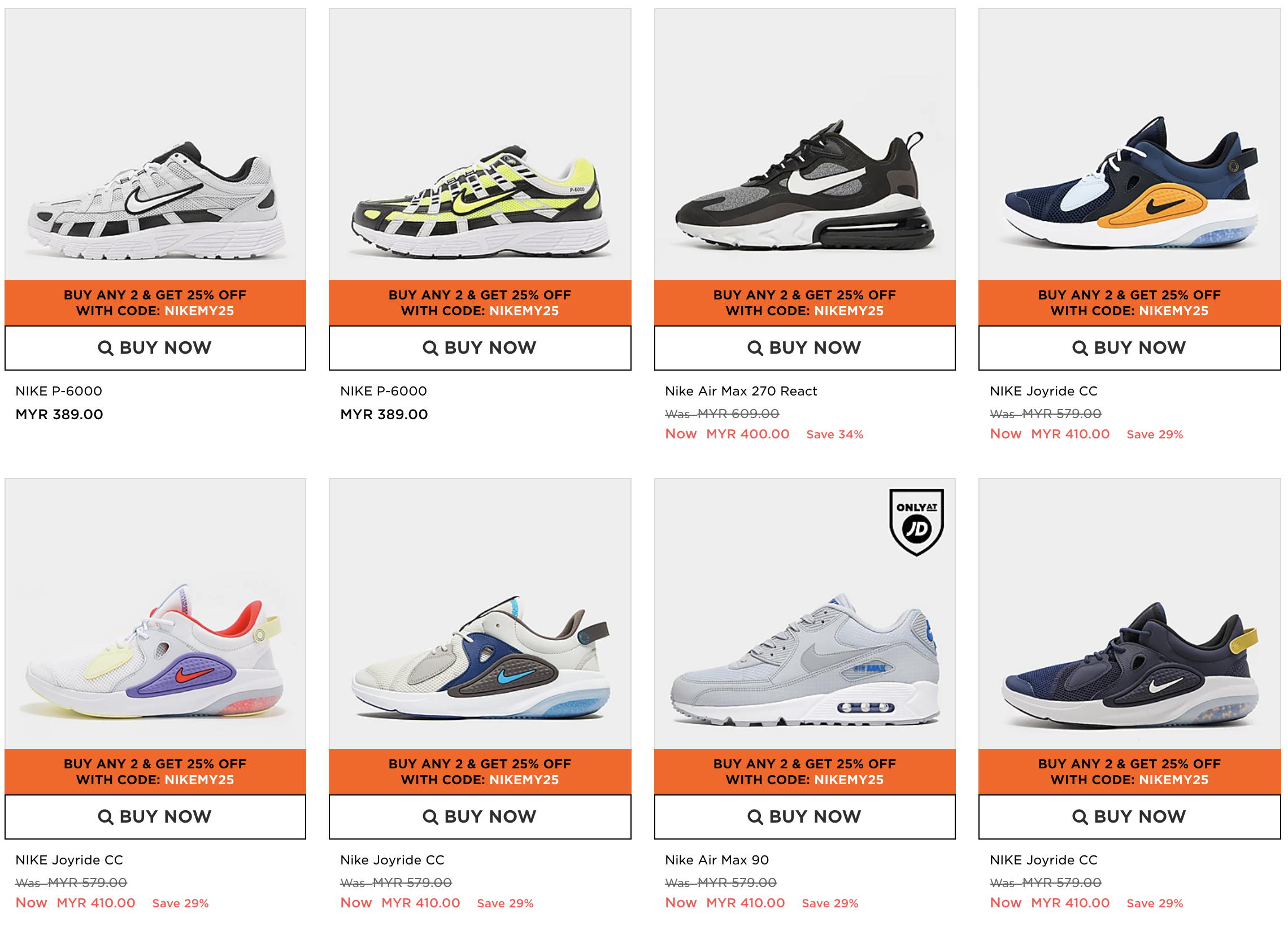Click Buy Now for dark navy Joyride CC
The image size is (1288, 939).
pyautogui.click(x=1129, y=817)
